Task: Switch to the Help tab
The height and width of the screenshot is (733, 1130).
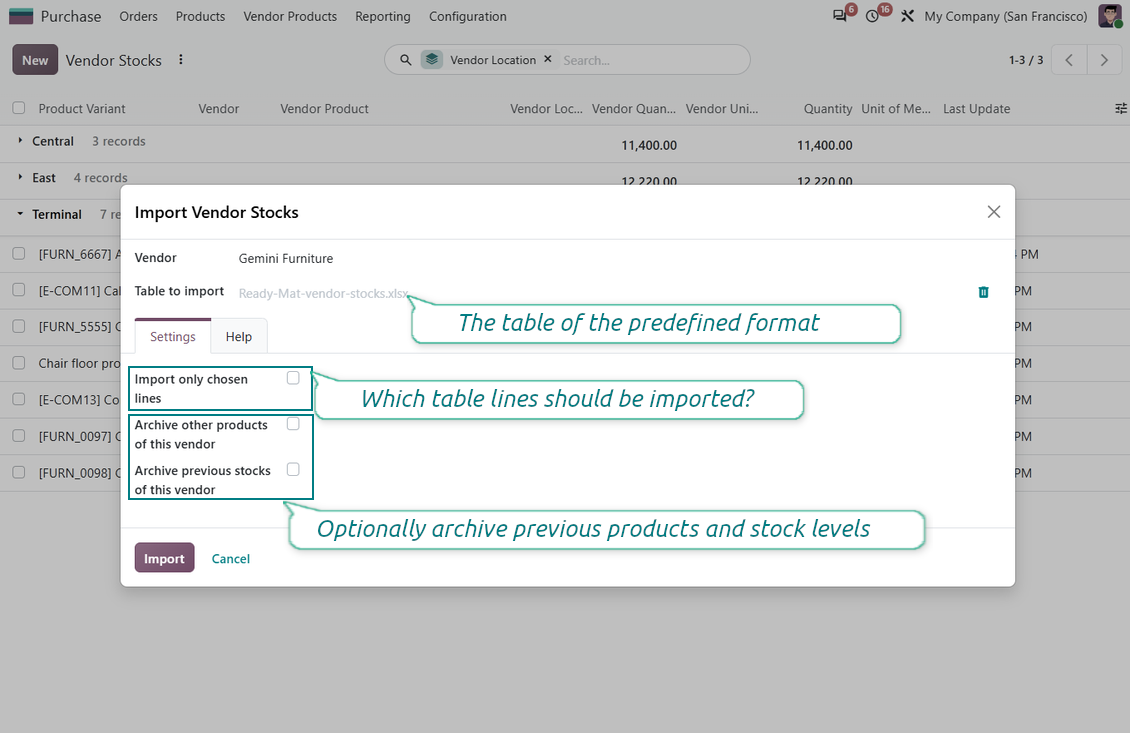Action: click(x=239, y=337)
